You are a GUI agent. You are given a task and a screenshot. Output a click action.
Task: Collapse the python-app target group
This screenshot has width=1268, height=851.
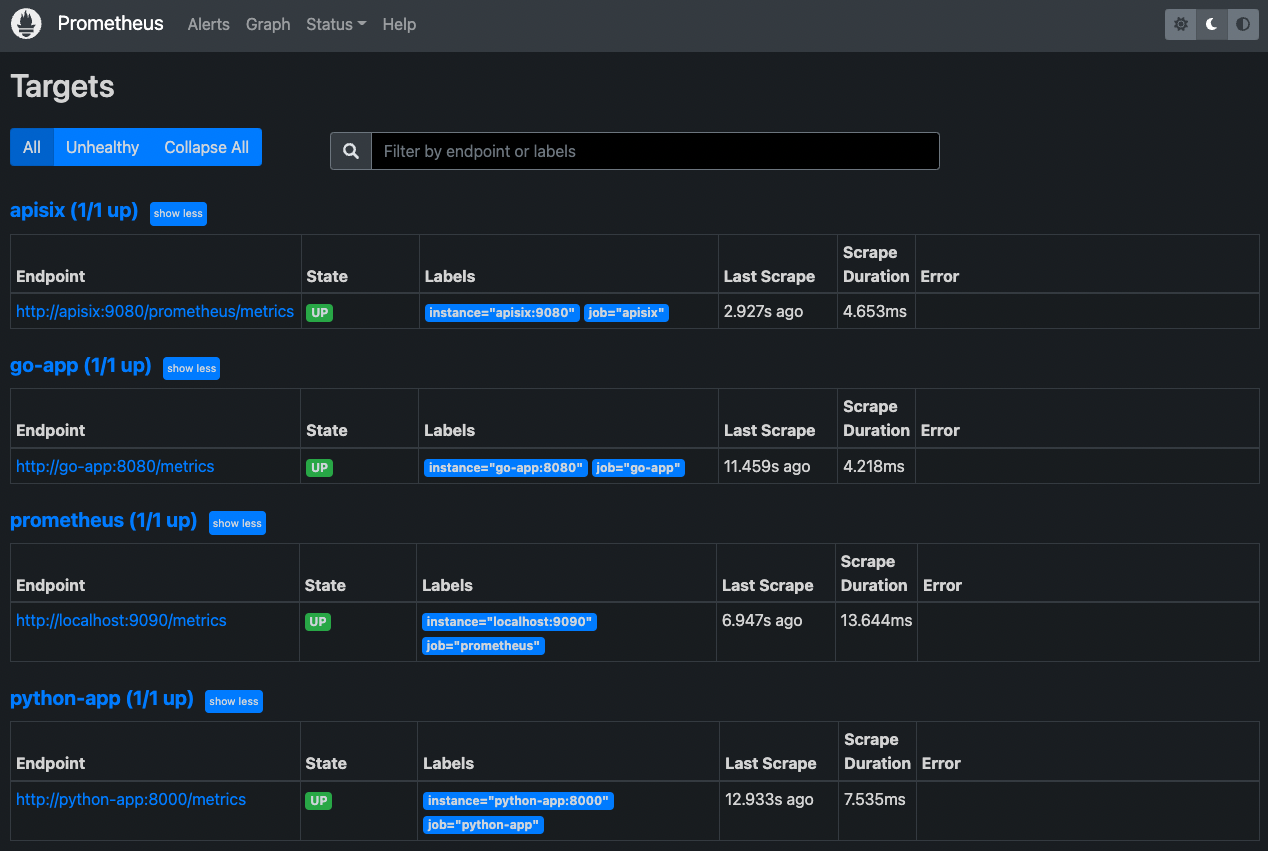[x=233, y=701]
